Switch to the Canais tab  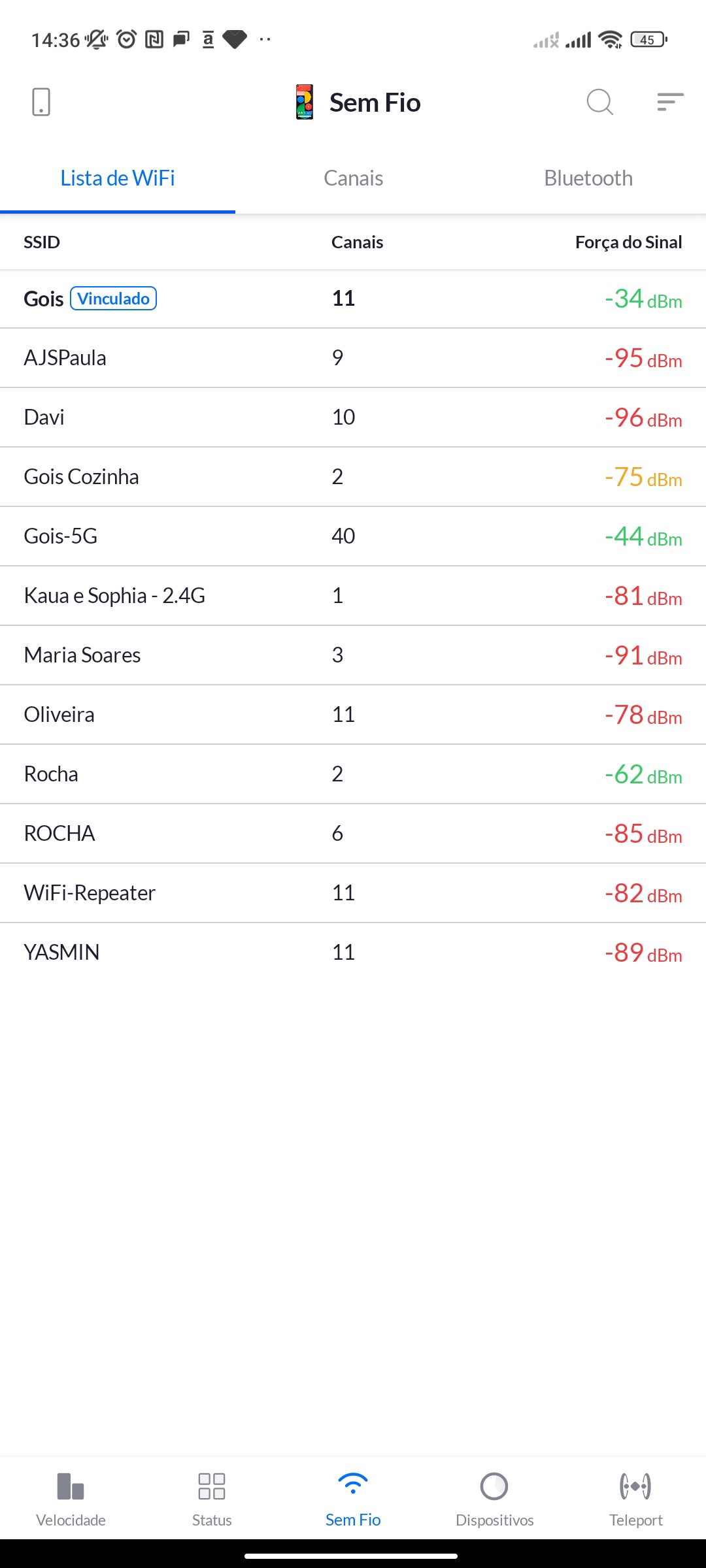click(353, 178)
